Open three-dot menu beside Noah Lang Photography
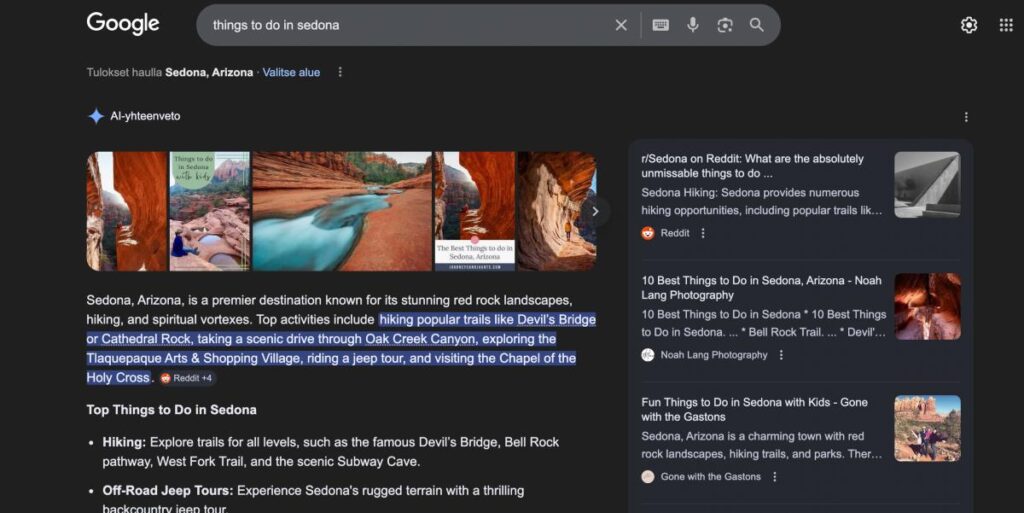This screenshot has width=1024, height=513. 781,355
